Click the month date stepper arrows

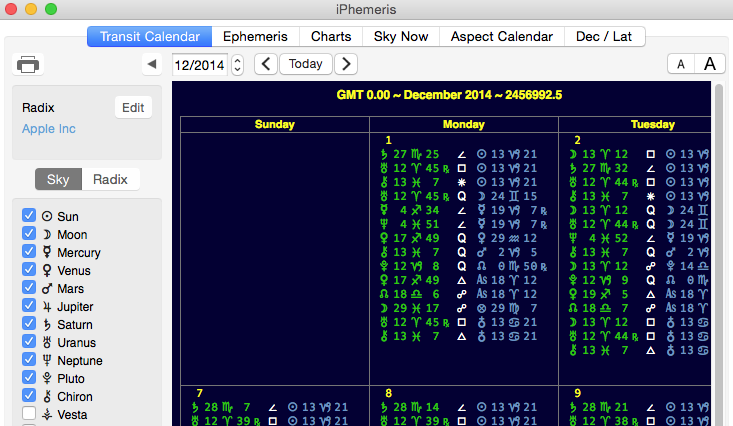237,65
